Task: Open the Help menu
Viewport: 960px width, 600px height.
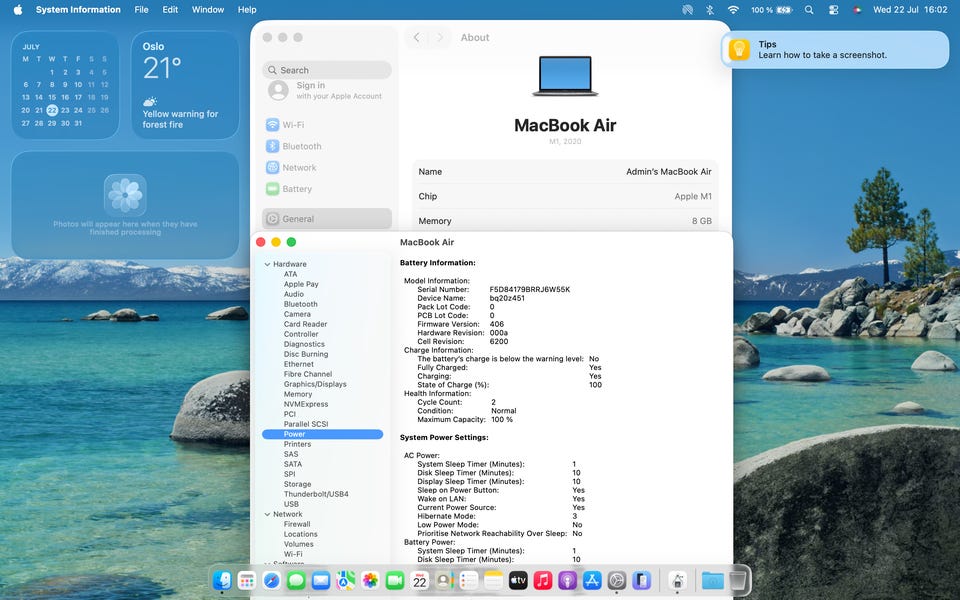Action: click(247, 10)
